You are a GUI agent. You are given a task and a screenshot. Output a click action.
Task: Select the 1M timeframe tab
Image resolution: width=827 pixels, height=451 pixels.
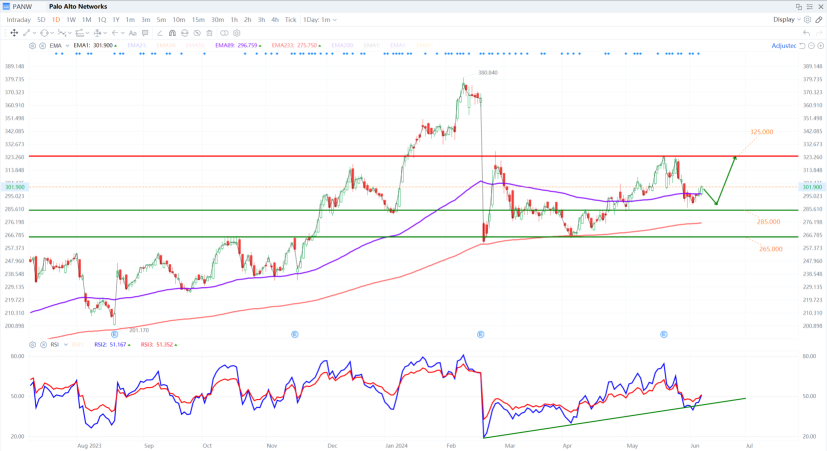coord(86,20)
